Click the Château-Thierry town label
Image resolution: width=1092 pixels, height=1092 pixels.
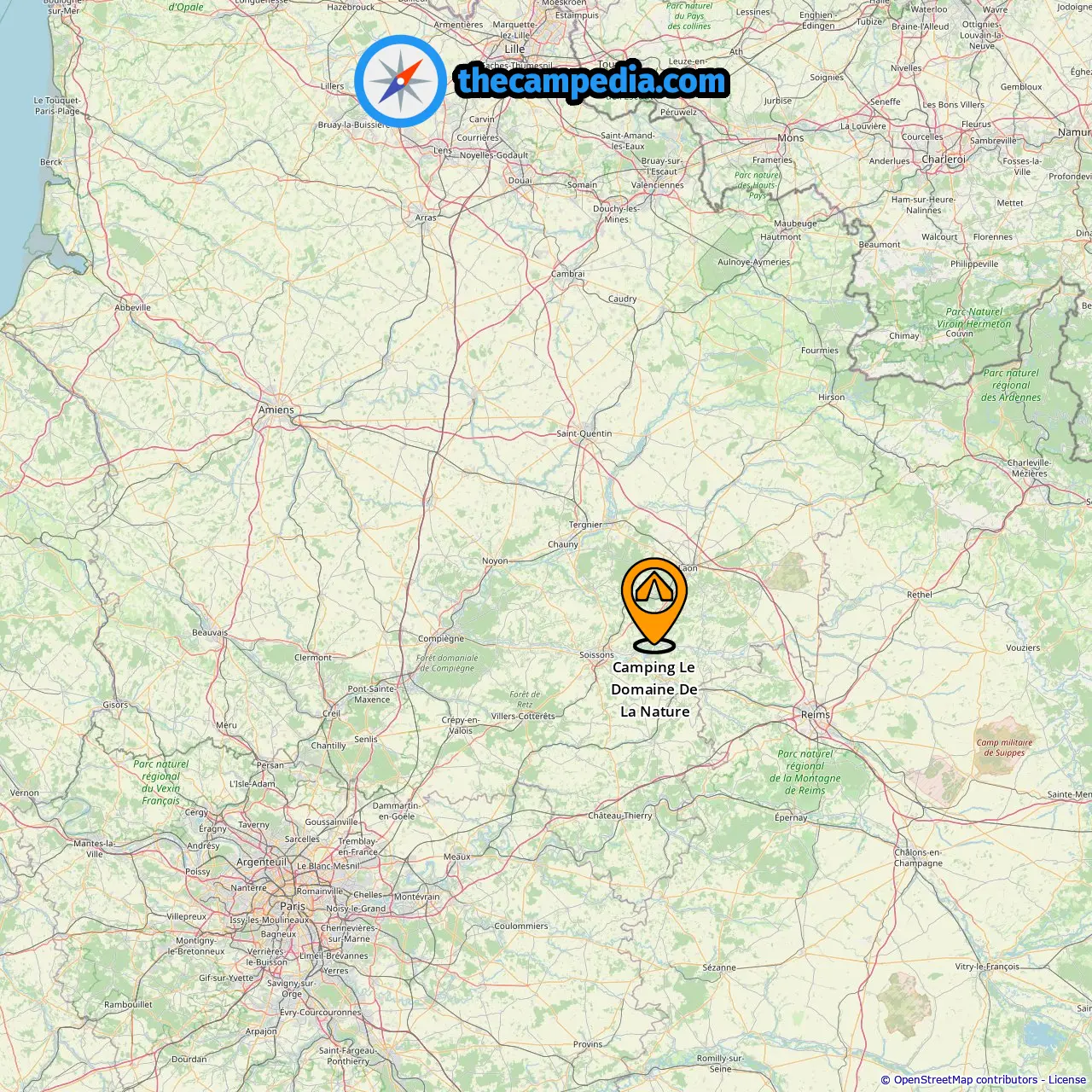click(x=620, y=816)
